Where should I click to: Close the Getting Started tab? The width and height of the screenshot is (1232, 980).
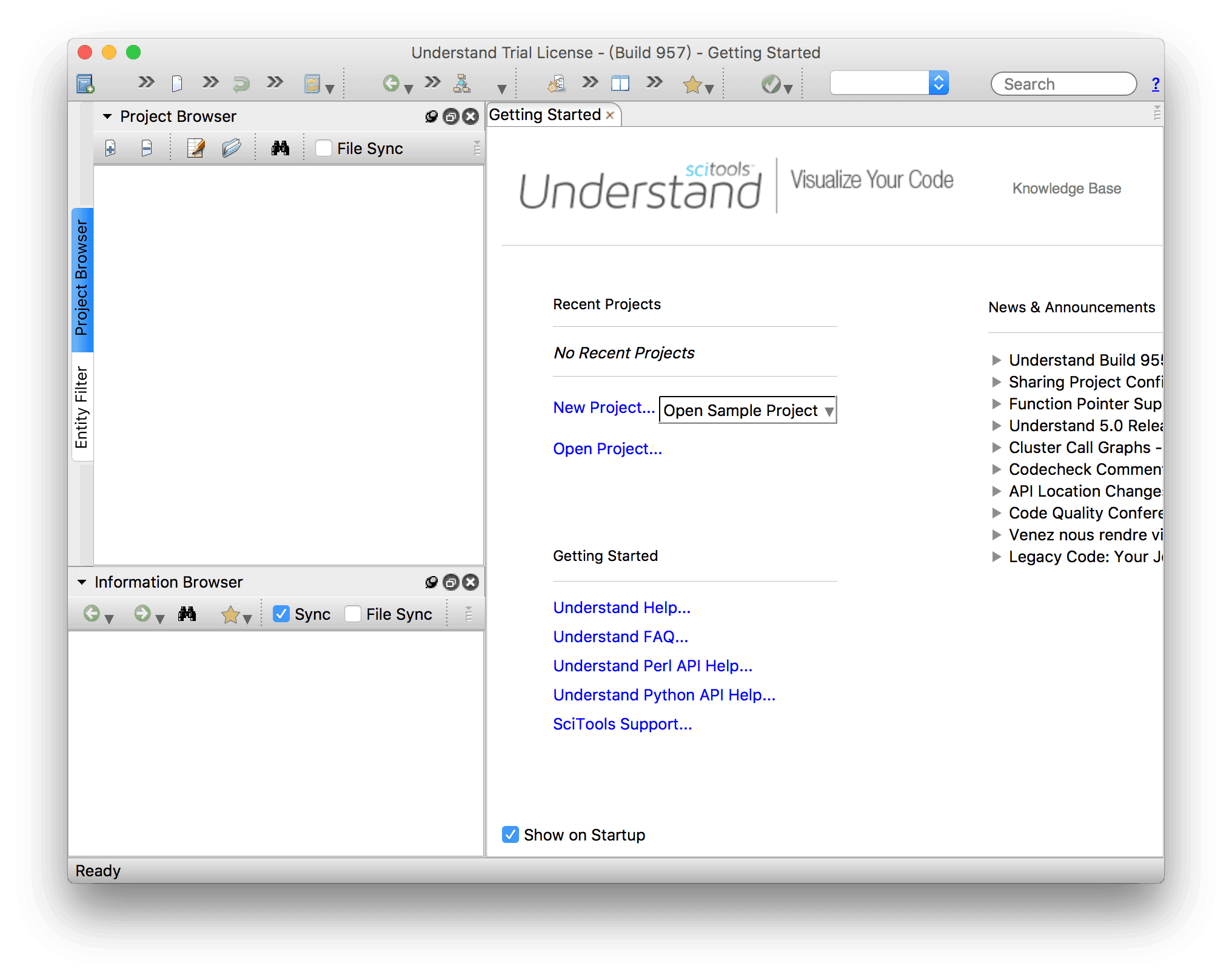(610, 115)
